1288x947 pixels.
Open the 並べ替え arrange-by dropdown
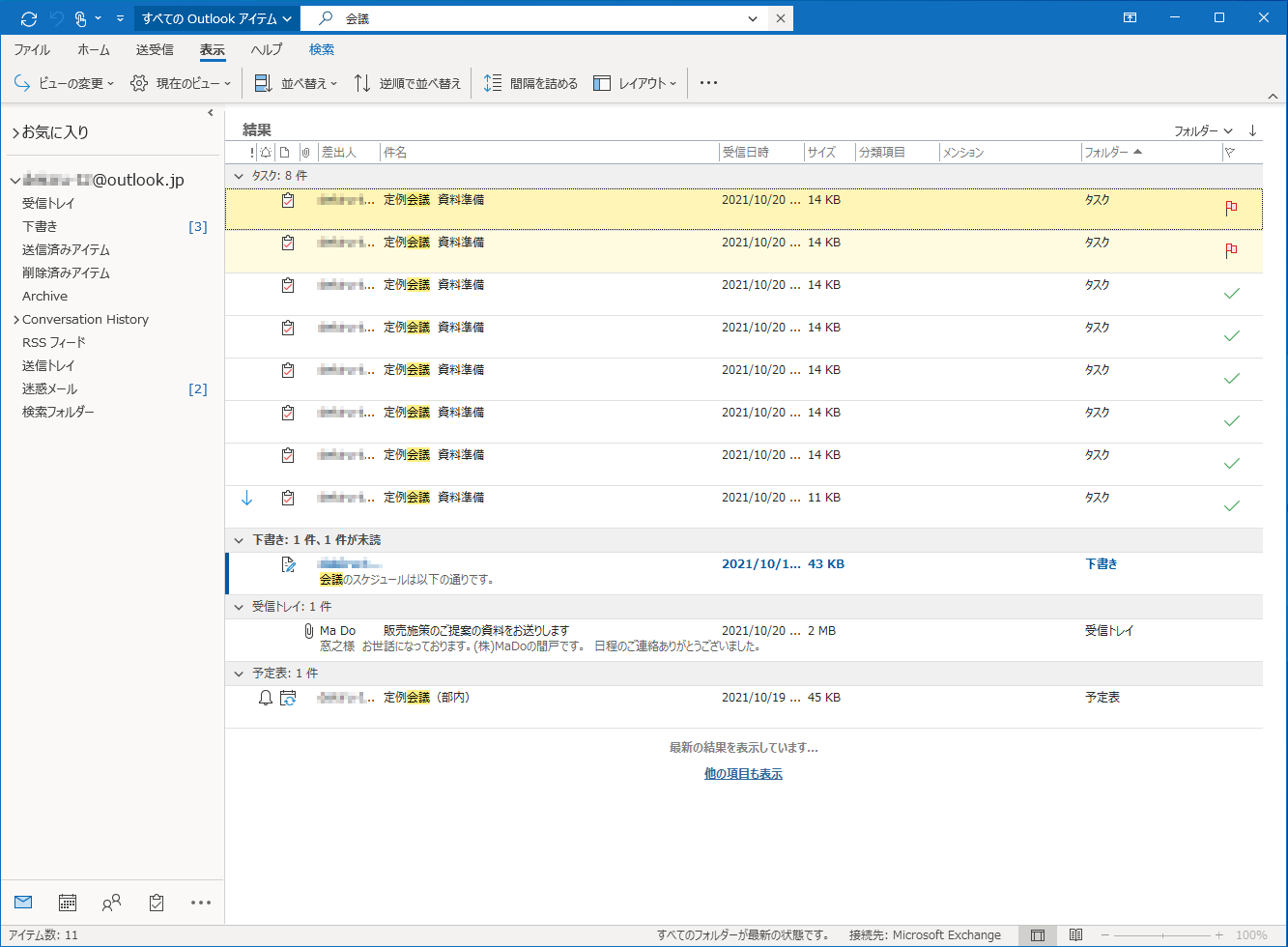[x=296, y=84]
